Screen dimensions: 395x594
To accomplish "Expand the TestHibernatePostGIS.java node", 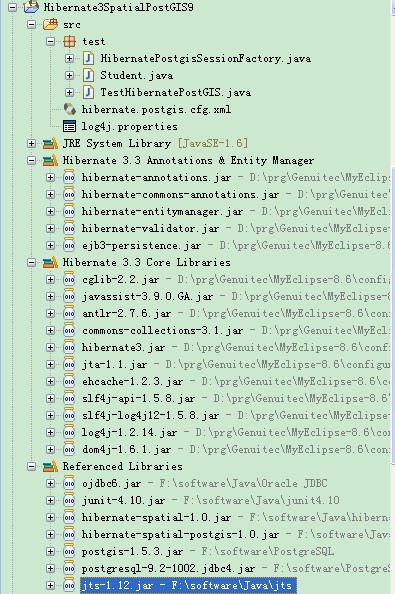I will point(69,92).
